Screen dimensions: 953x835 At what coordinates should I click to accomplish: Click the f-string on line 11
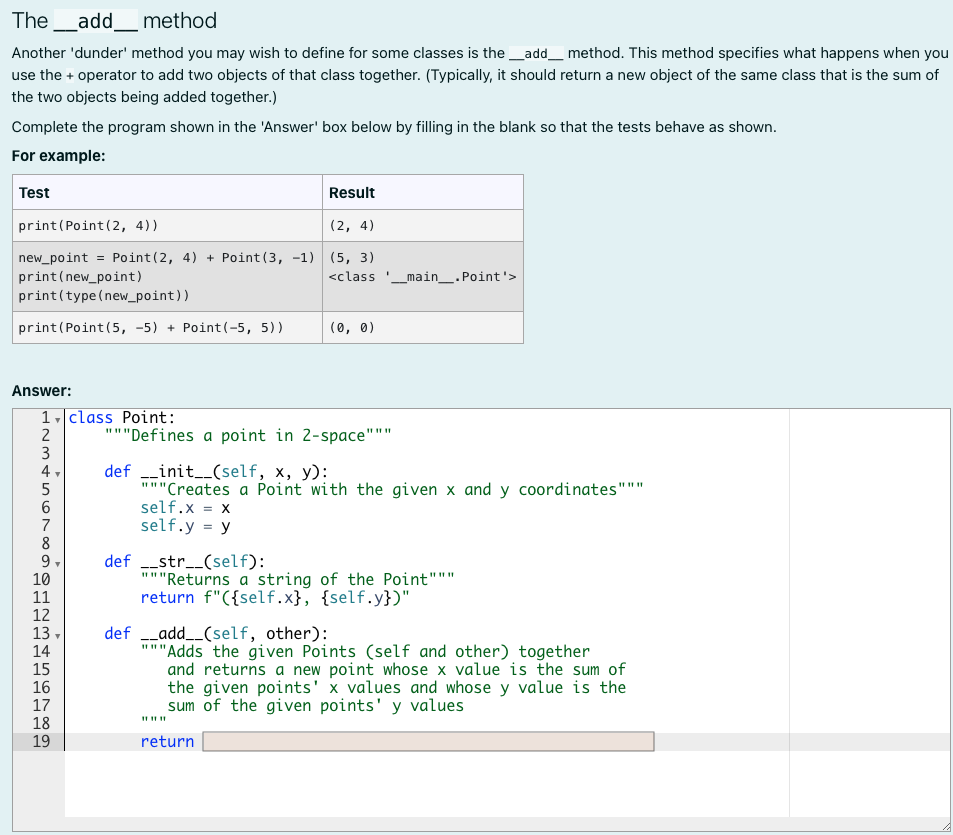tap(310, 597)
